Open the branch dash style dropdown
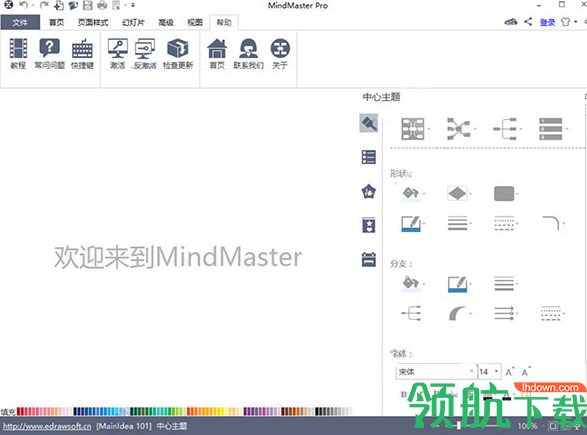The height and width of the screenshot is (435, 587). click(x=553, y=313)
